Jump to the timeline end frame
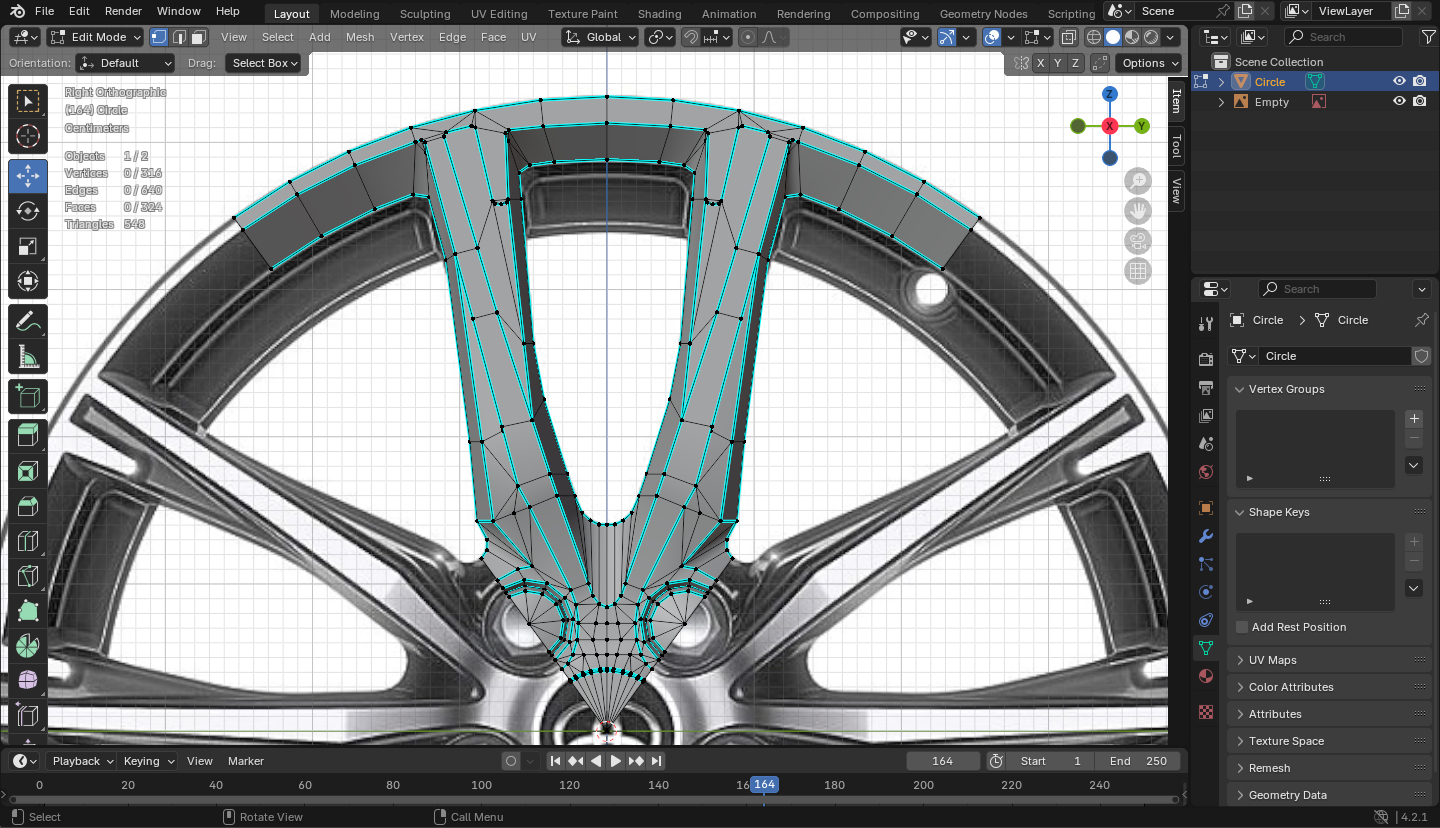 pos(656,761)
